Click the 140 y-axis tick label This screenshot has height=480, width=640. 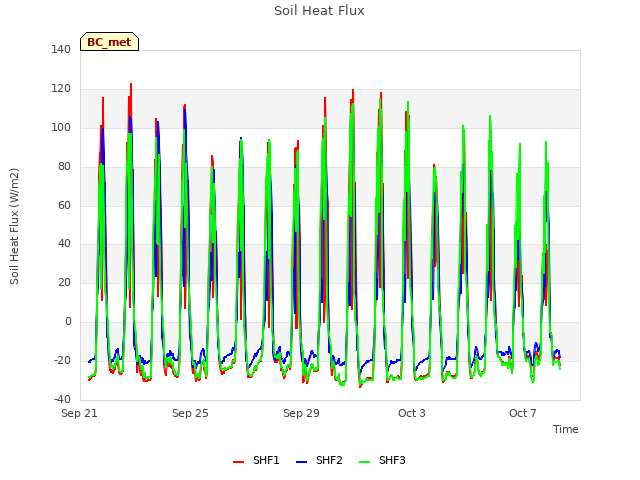pos(61,49)
